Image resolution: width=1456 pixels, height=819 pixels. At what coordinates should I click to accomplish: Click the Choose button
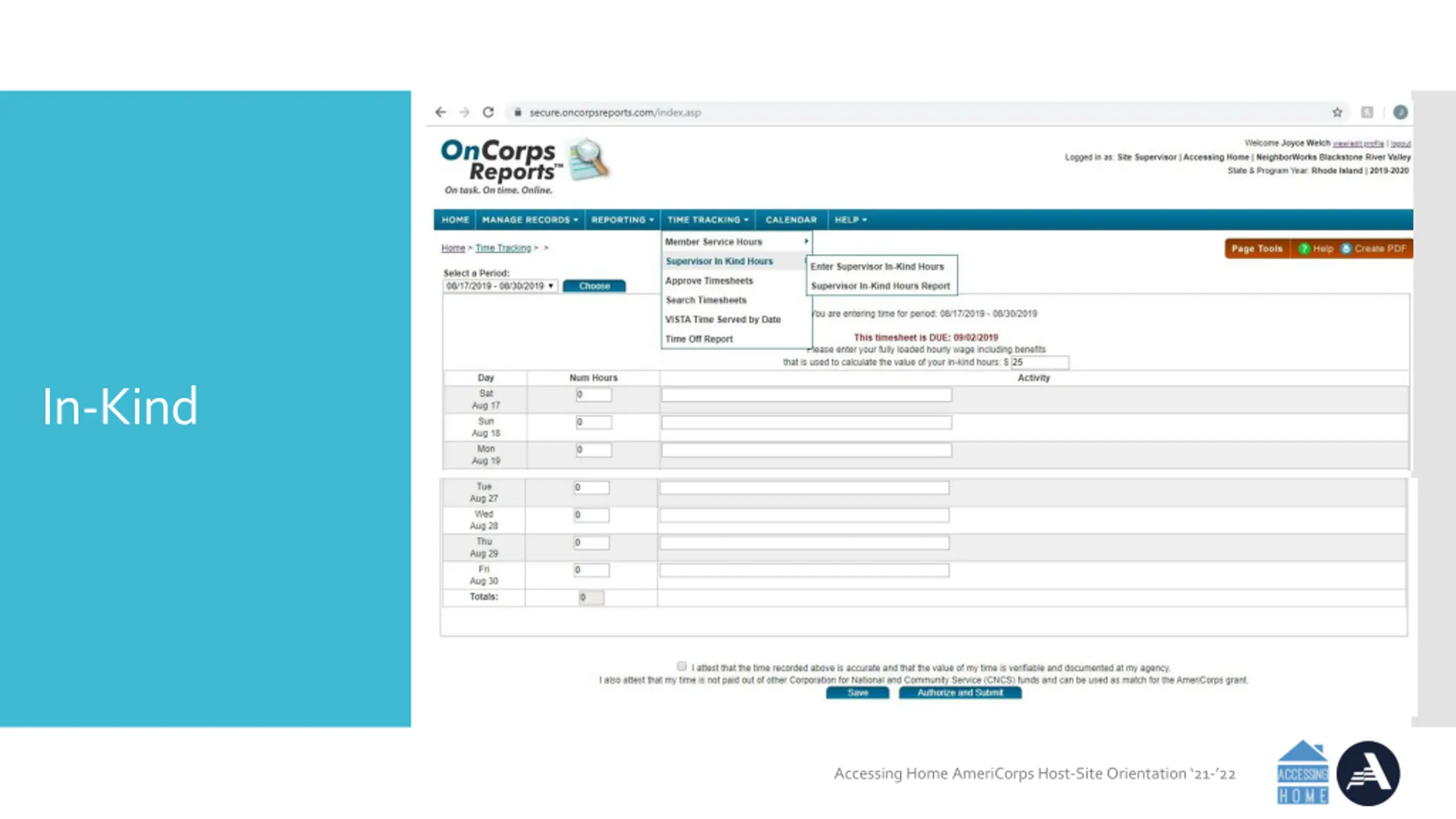(x=594, y=286)
